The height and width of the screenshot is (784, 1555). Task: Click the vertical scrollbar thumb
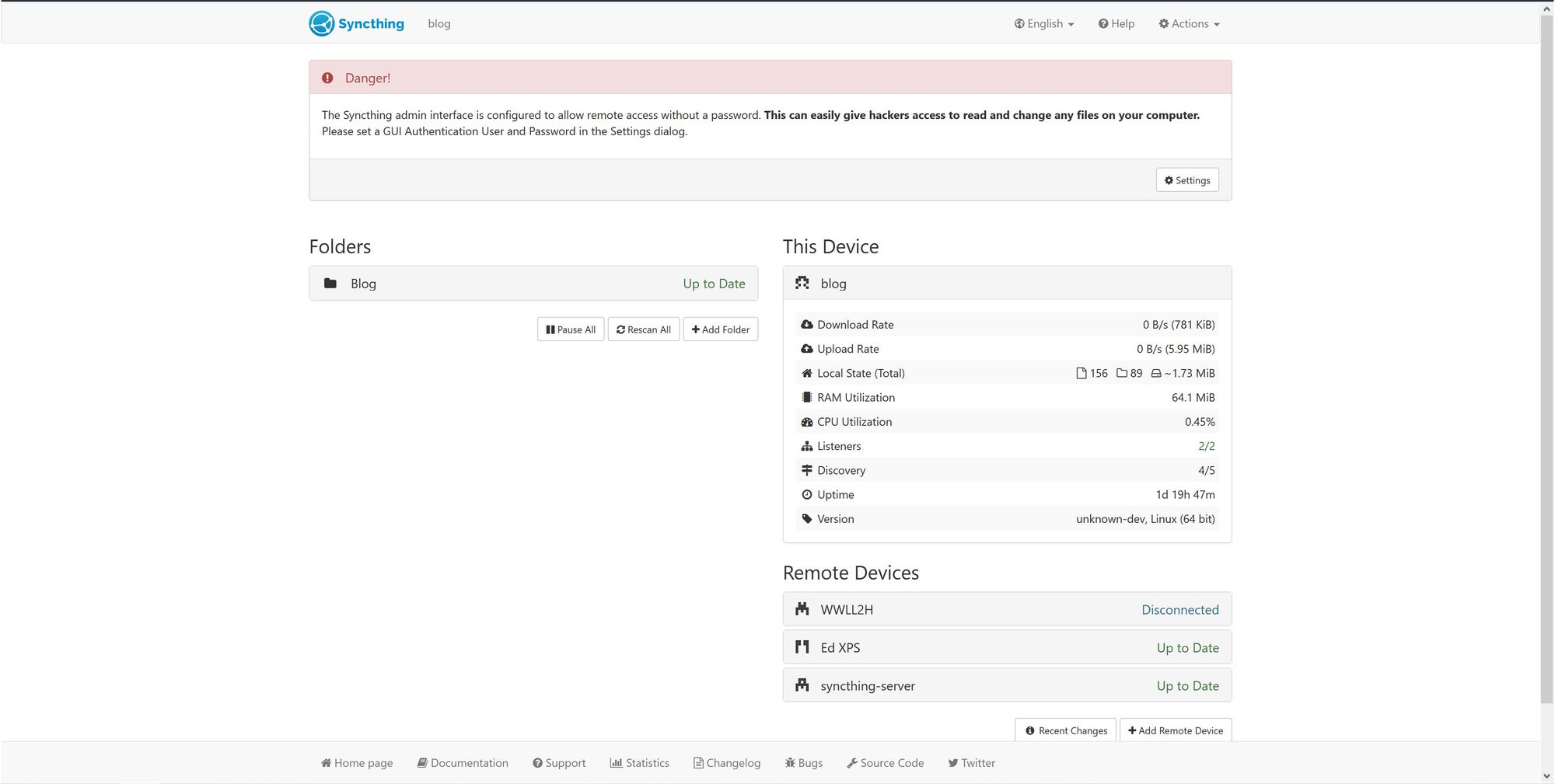[1547, 357]
